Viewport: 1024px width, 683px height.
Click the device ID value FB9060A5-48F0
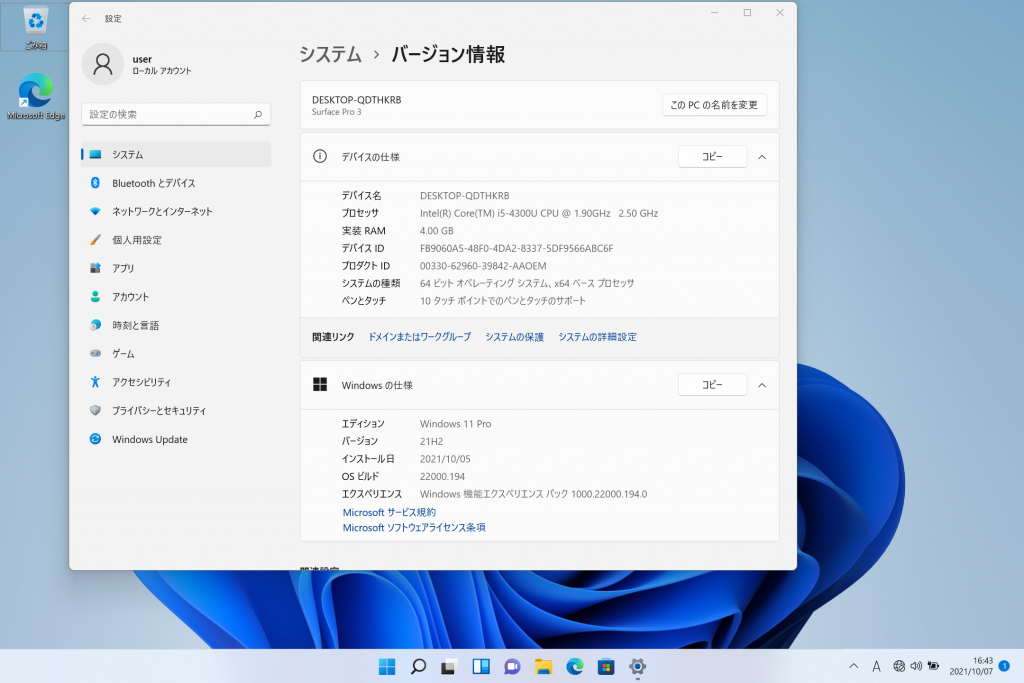(x=517, y=248)
